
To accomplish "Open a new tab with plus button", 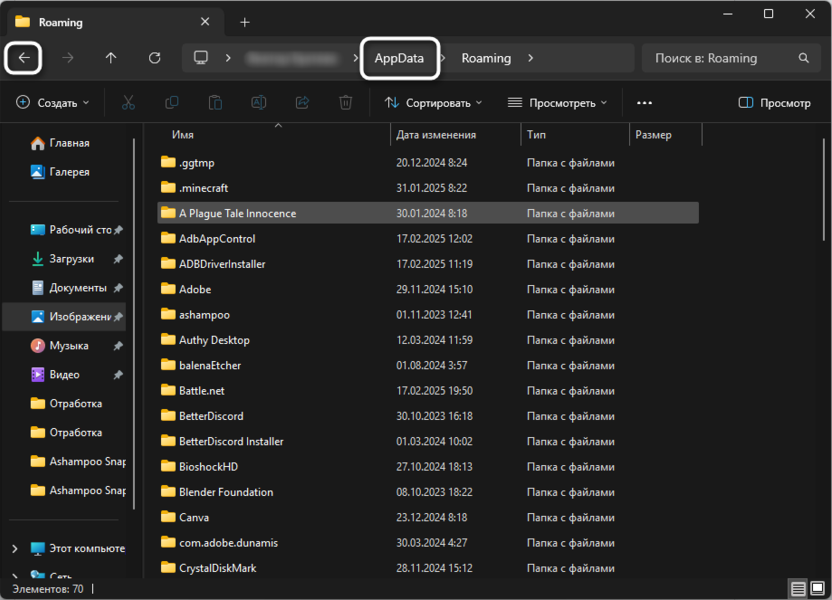I will (x=245, y=22).
